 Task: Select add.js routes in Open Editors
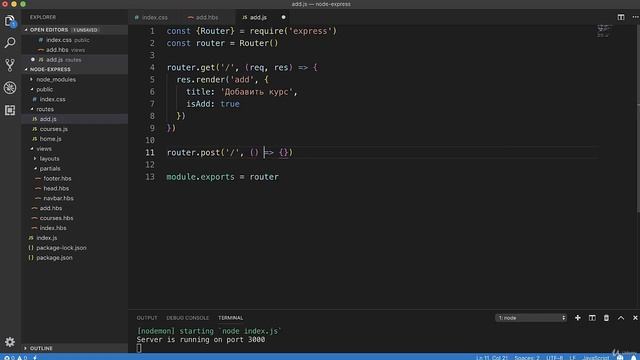click(x=75, y=60)
